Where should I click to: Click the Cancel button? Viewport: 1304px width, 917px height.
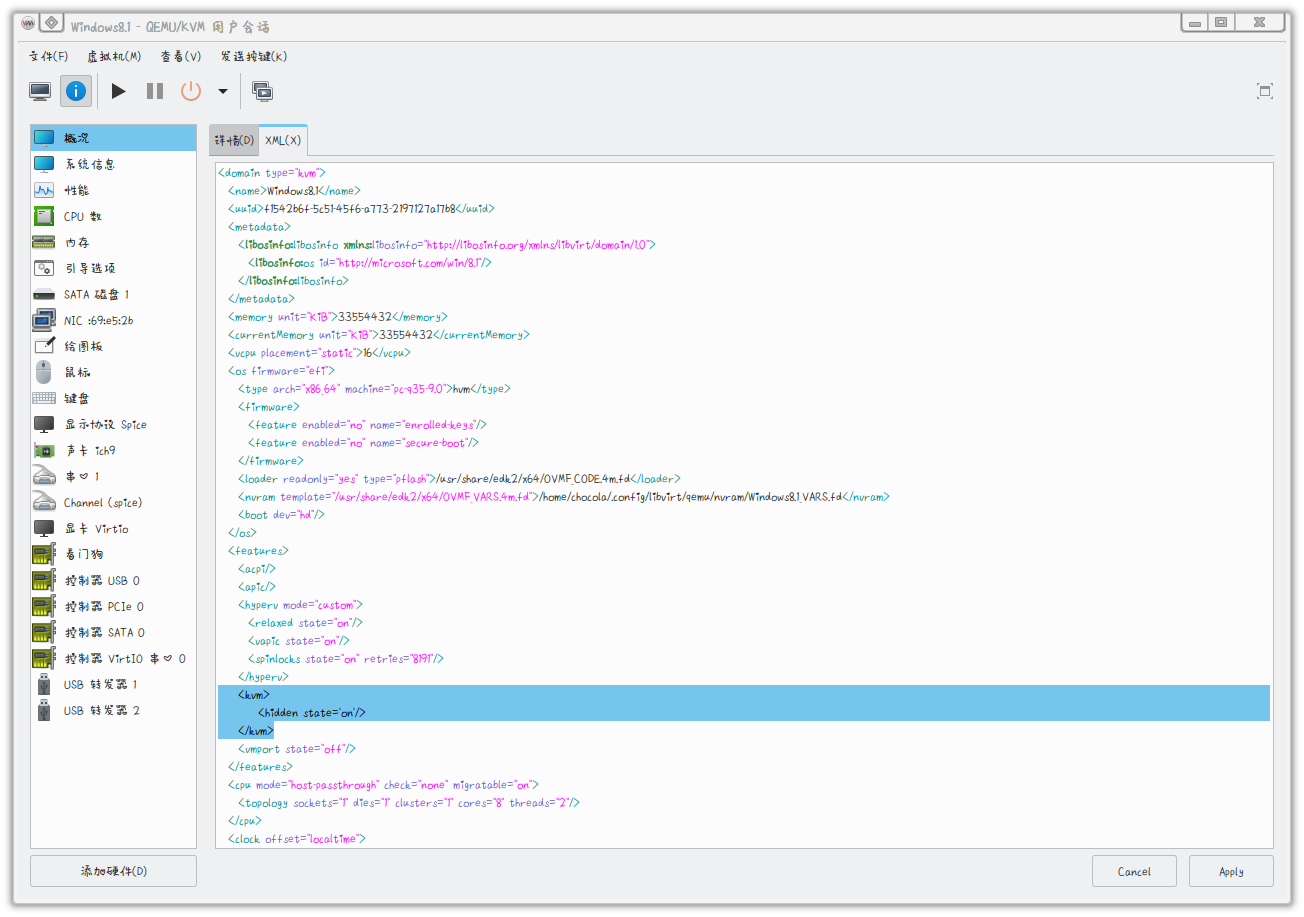[x=1134, y=871]
